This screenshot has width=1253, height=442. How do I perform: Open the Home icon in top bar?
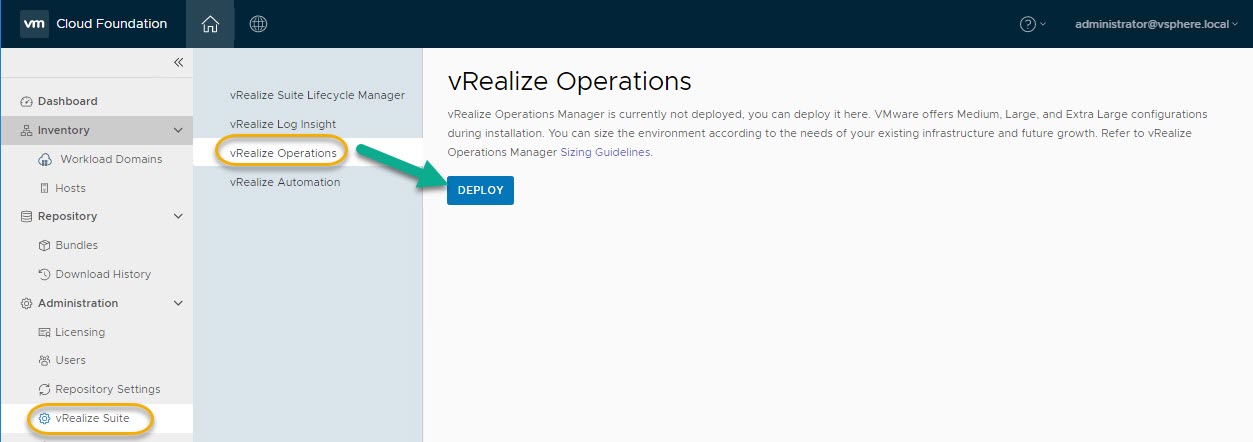pyautogui.click(x=210, y=24)
